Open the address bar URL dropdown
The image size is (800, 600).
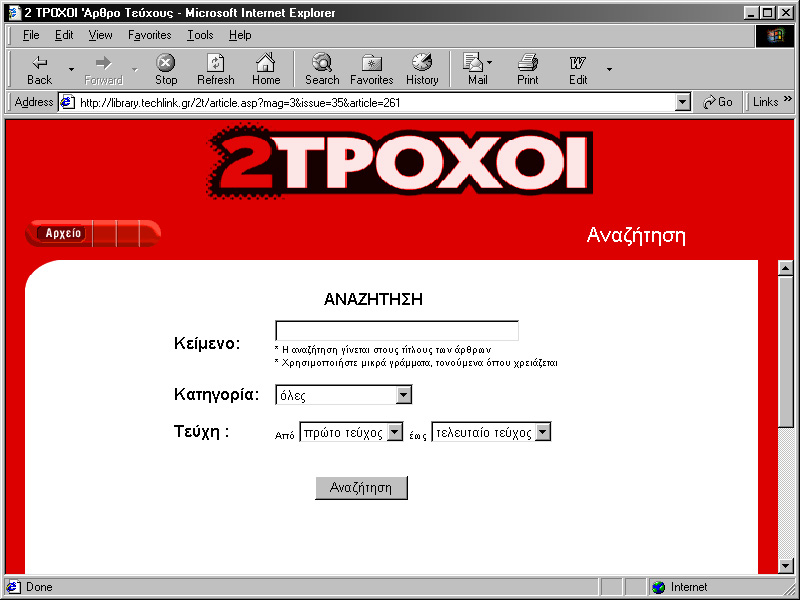click(x=683, y=103)
